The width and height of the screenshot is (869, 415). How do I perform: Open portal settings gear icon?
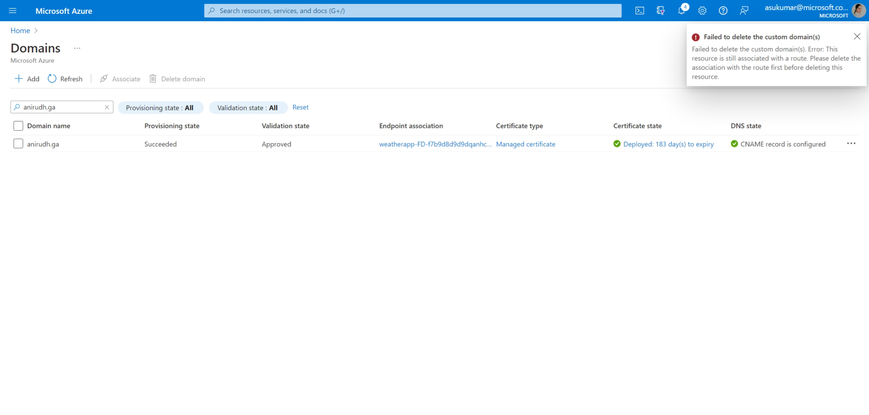[x=702, y=11]
